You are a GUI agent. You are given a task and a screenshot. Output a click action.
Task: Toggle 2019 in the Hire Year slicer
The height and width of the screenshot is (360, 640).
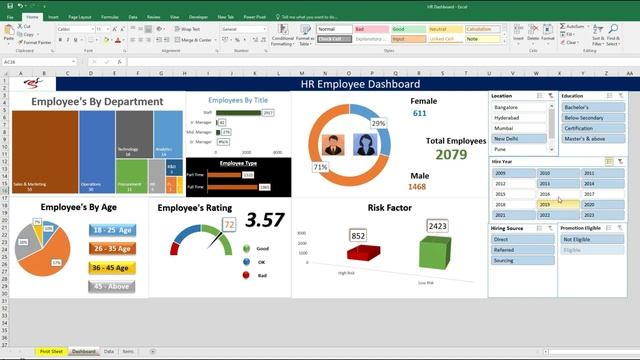click(558, 204)
